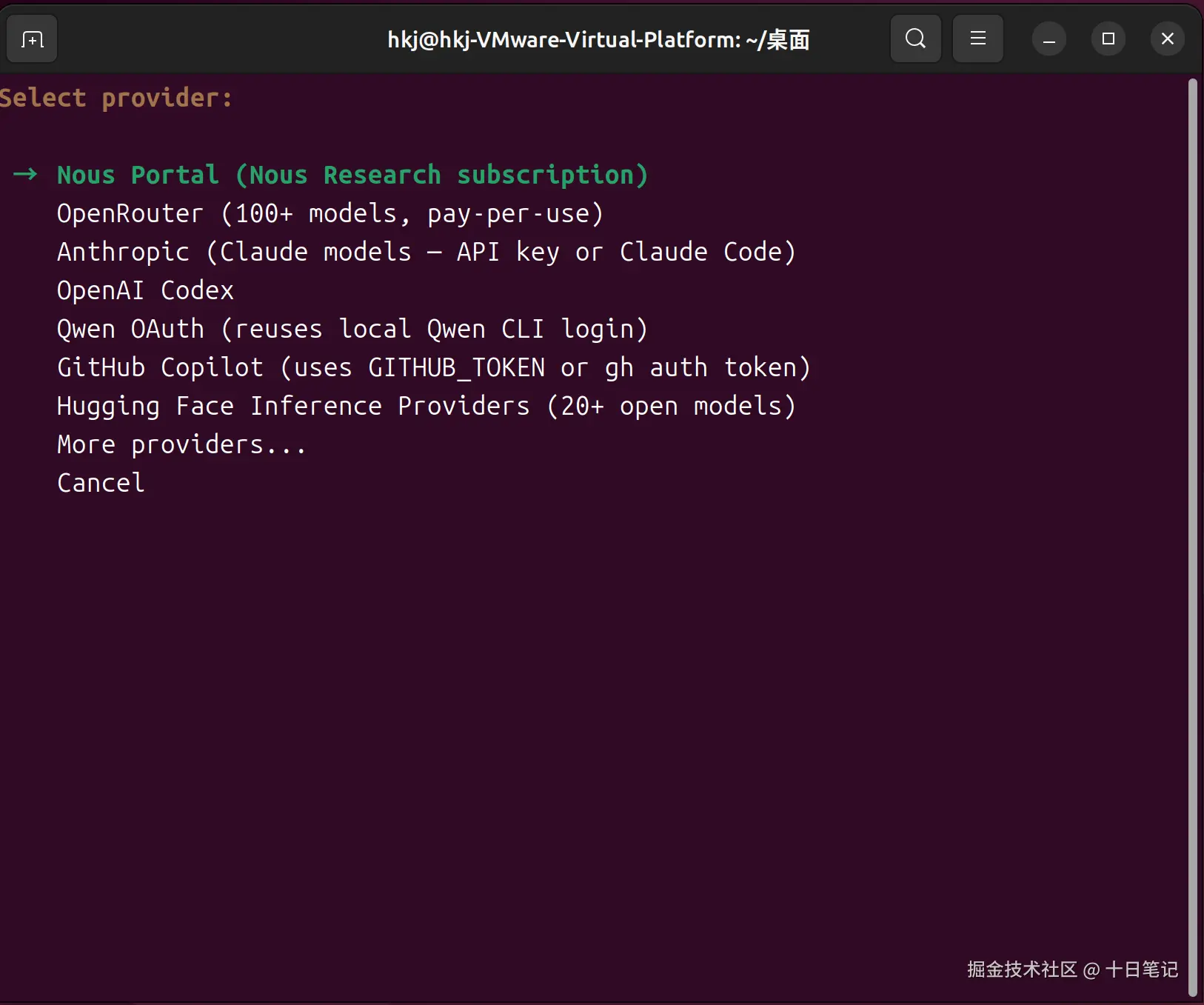Expand the More providers... entry
The image size is (1204, 1005).
[181, 445]
